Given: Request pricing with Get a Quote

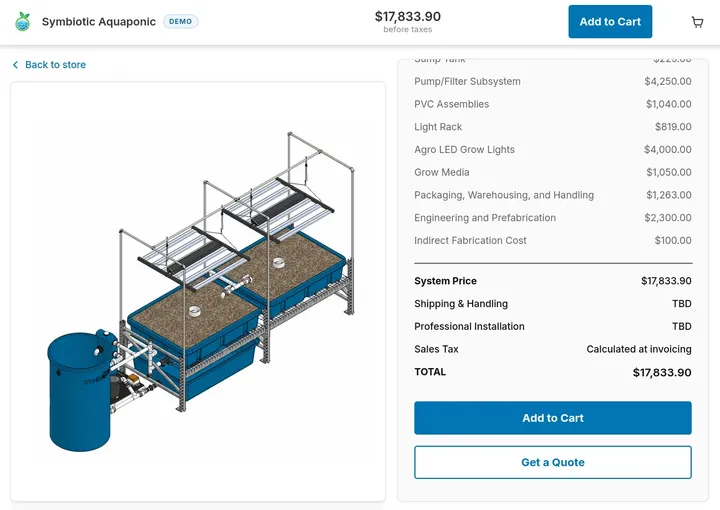Looking at the screenshot, I should 552,462.
